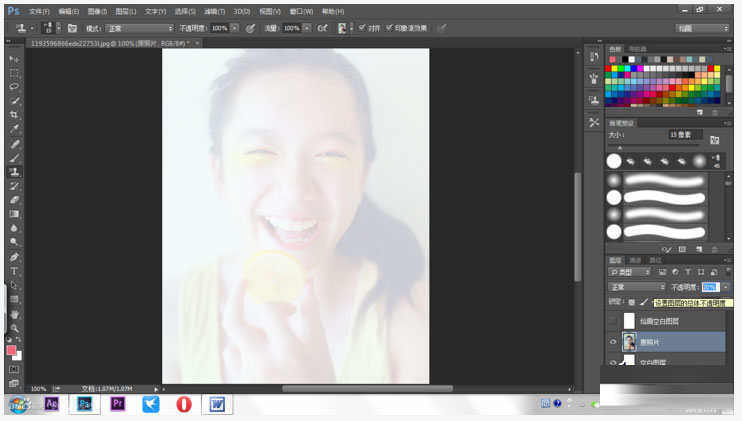Toggle the 对齐 (Aligned) checkbox
This screenshot has height=421, width=742.
(362, 28)
